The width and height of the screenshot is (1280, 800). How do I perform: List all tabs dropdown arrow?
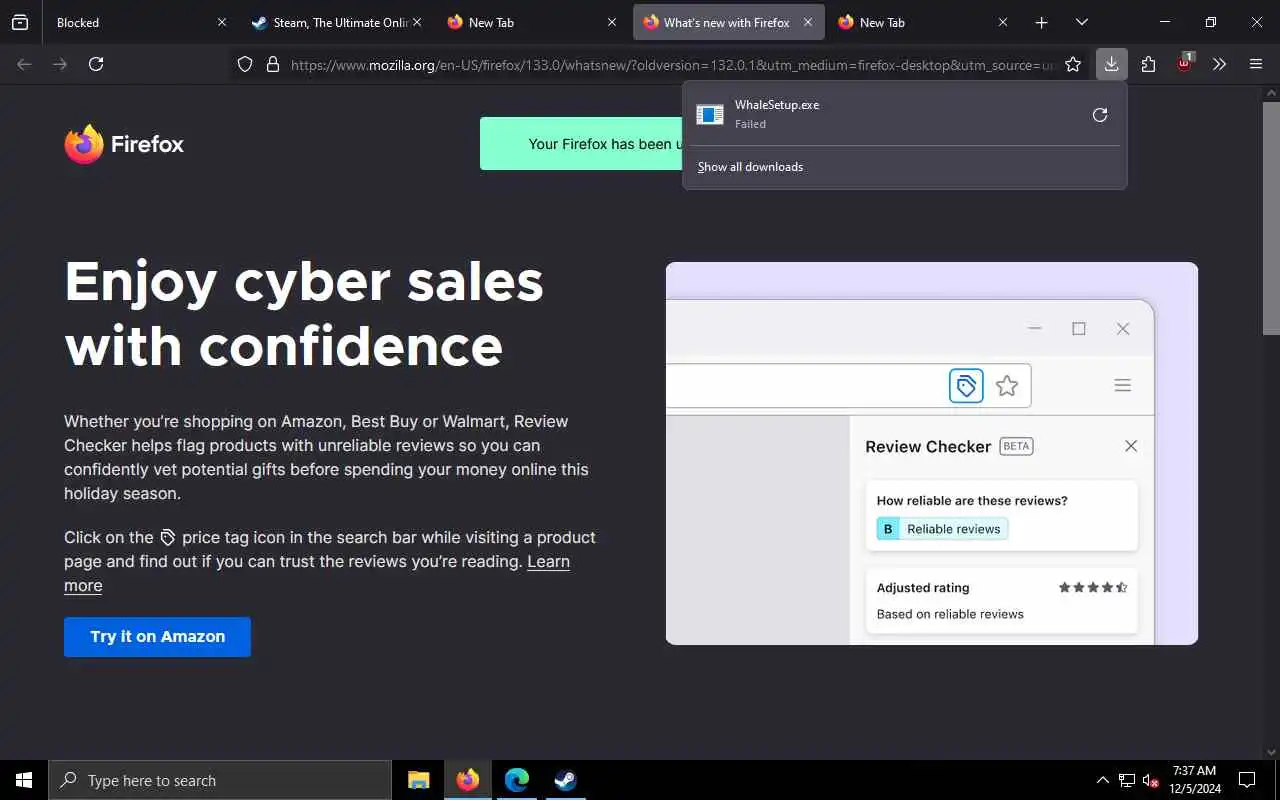click(x=1081, y=22)
